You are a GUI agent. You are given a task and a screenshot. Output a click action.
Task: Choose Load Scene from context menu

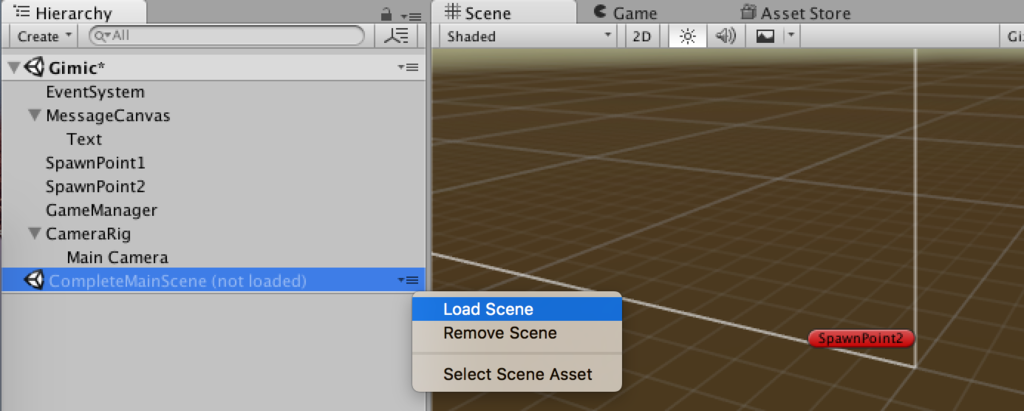pyautogui.click(x=517, y=309)
